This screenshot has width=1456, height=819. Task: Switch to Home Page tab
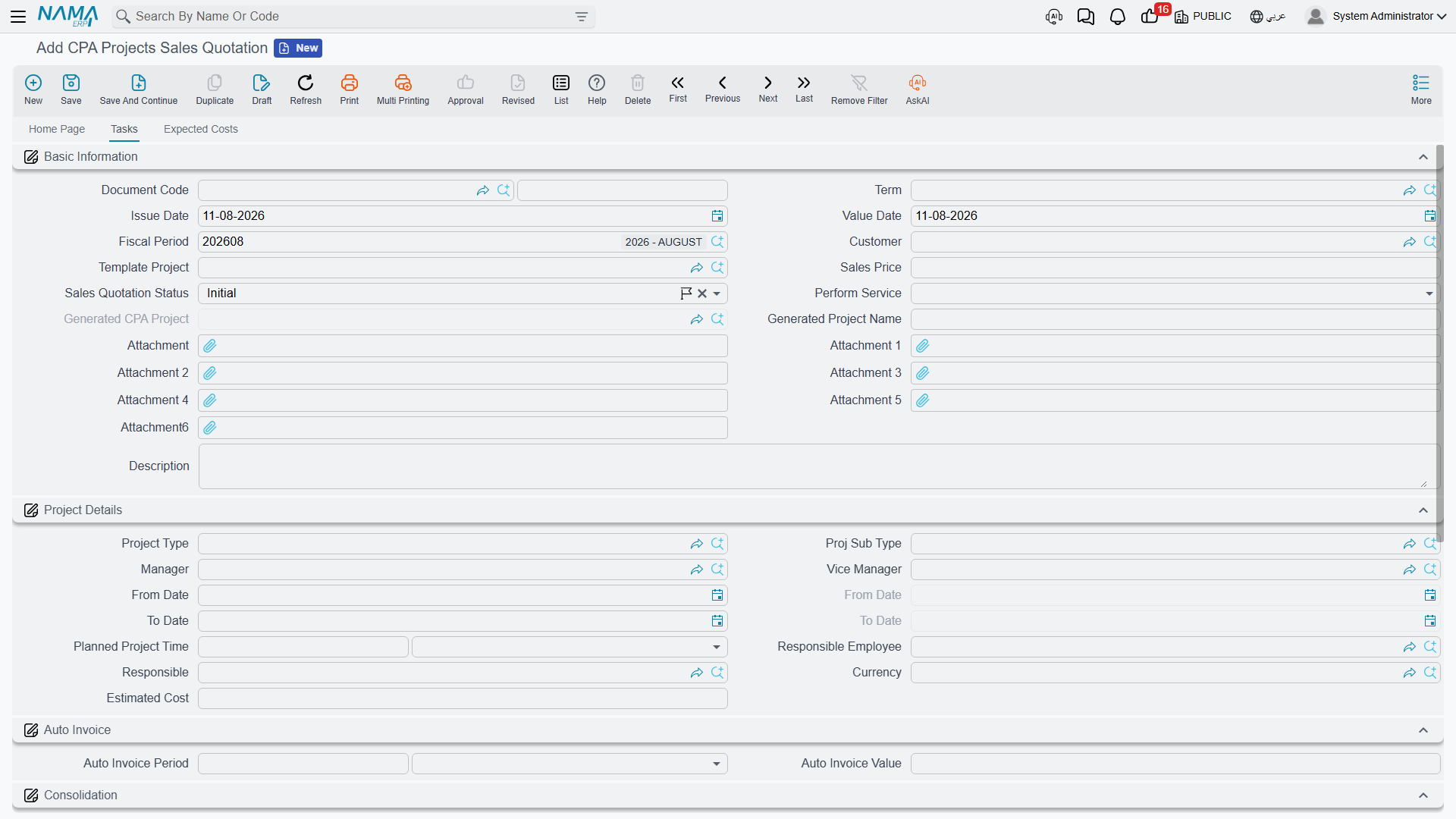click(57, 129)
